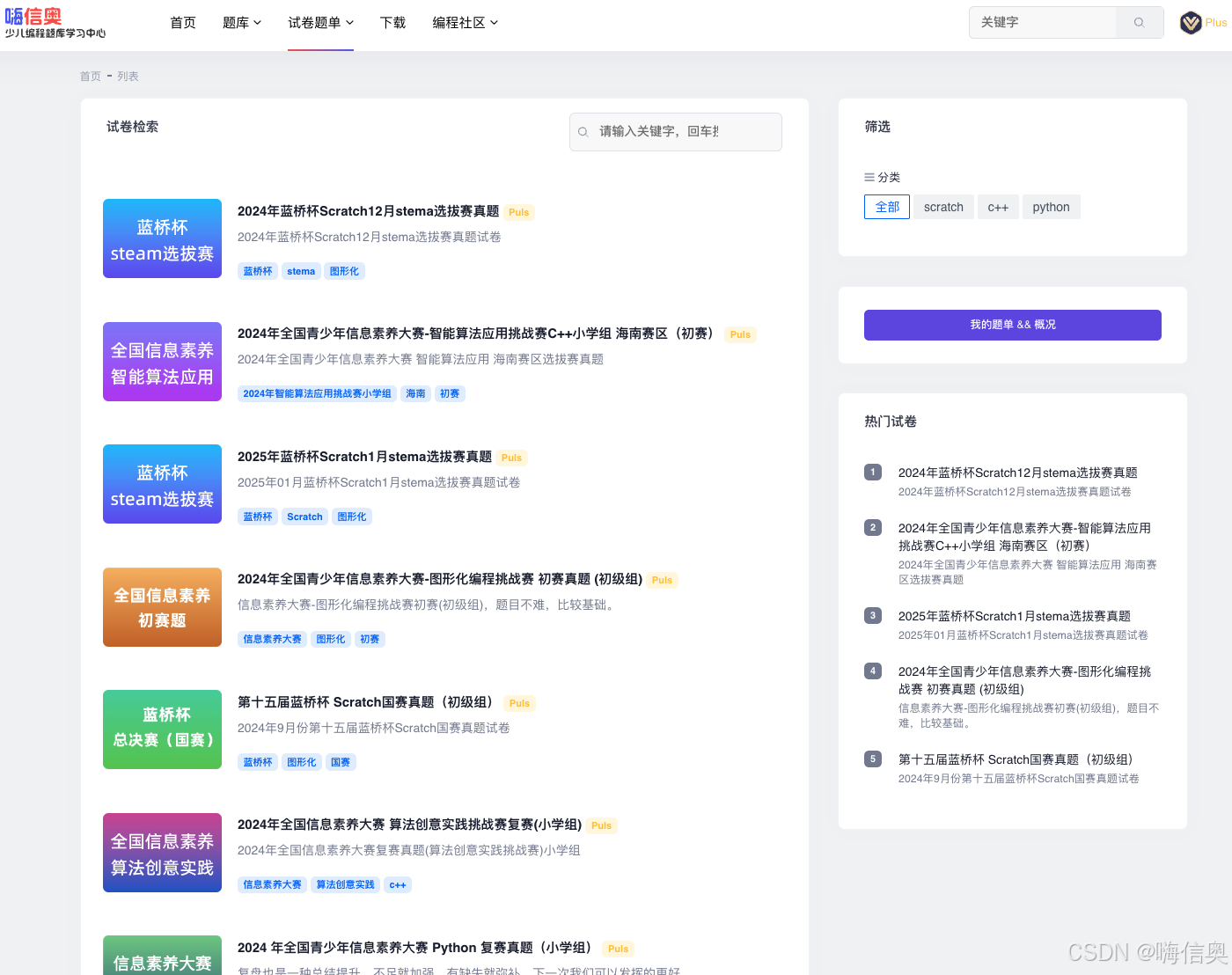The height and width of the screenshot is (975, 1232).
Task: Open Python 复赛真题（小学组）paper title
Action: [x=417, y=948]
